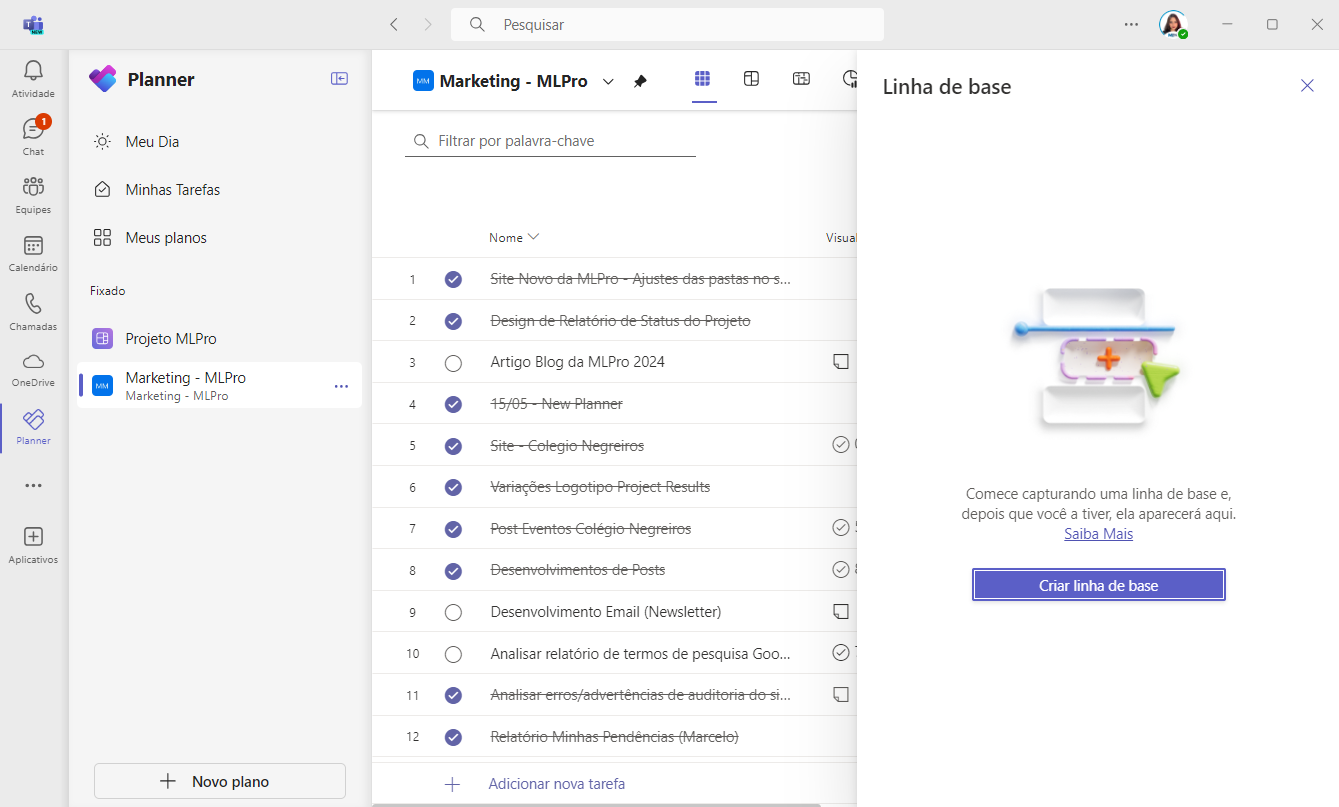Open task Post Eventos Colégio Negreiros
The height and width of the screenshot is (807, 1339).
(590, 529)
